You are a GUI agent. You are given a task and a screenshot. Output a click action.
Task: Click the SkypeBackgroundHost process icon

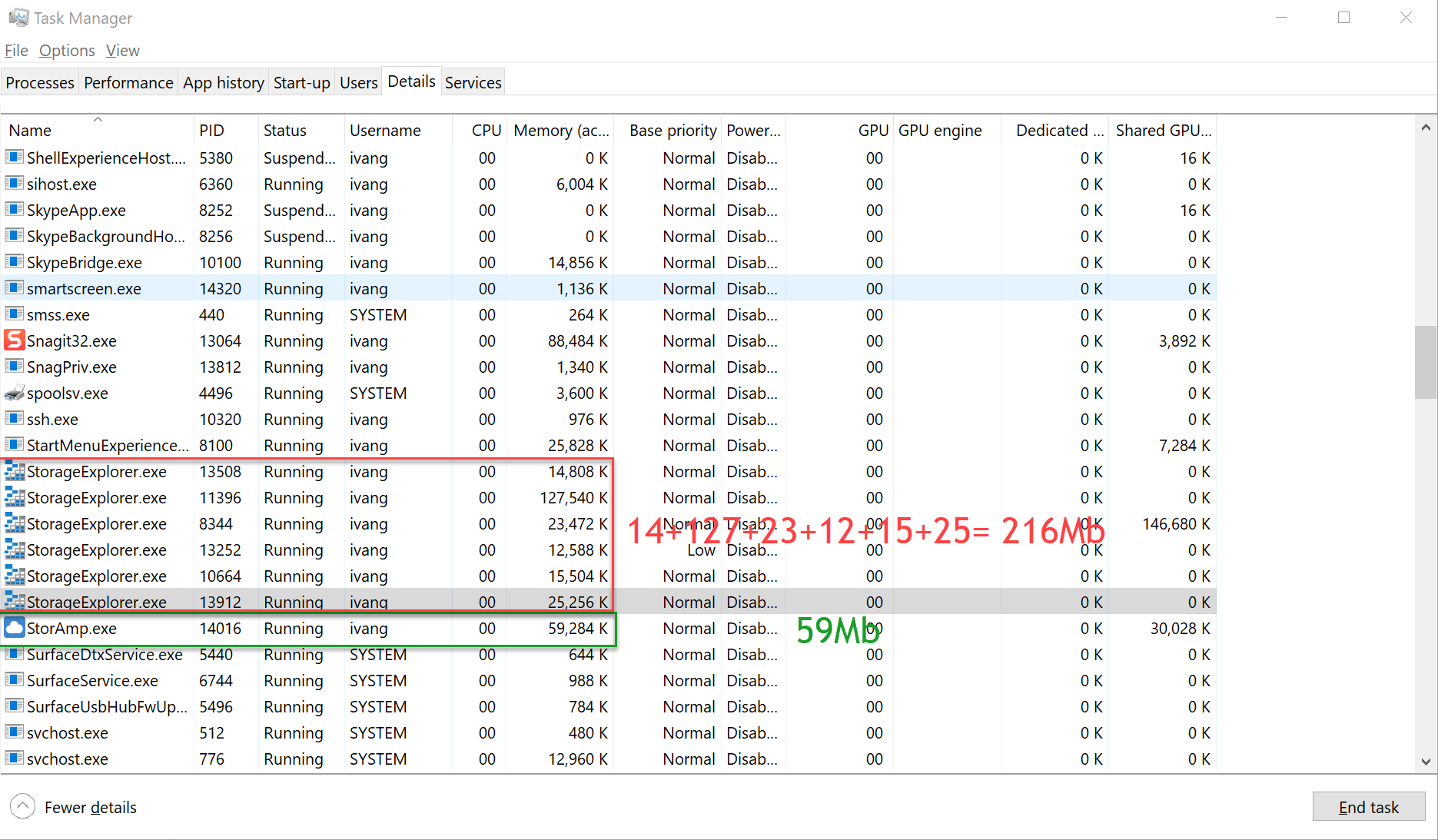pos(14,235)
